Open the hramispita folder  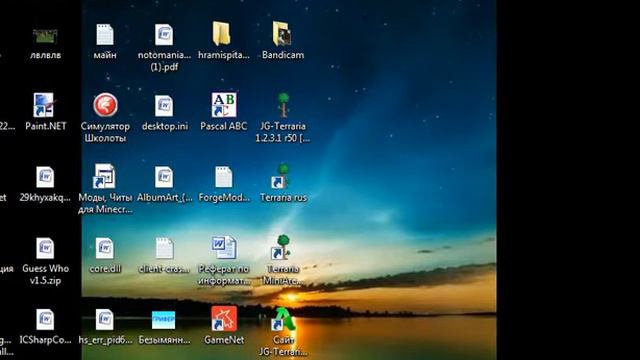pyautogui.click(x=222, y=33)
